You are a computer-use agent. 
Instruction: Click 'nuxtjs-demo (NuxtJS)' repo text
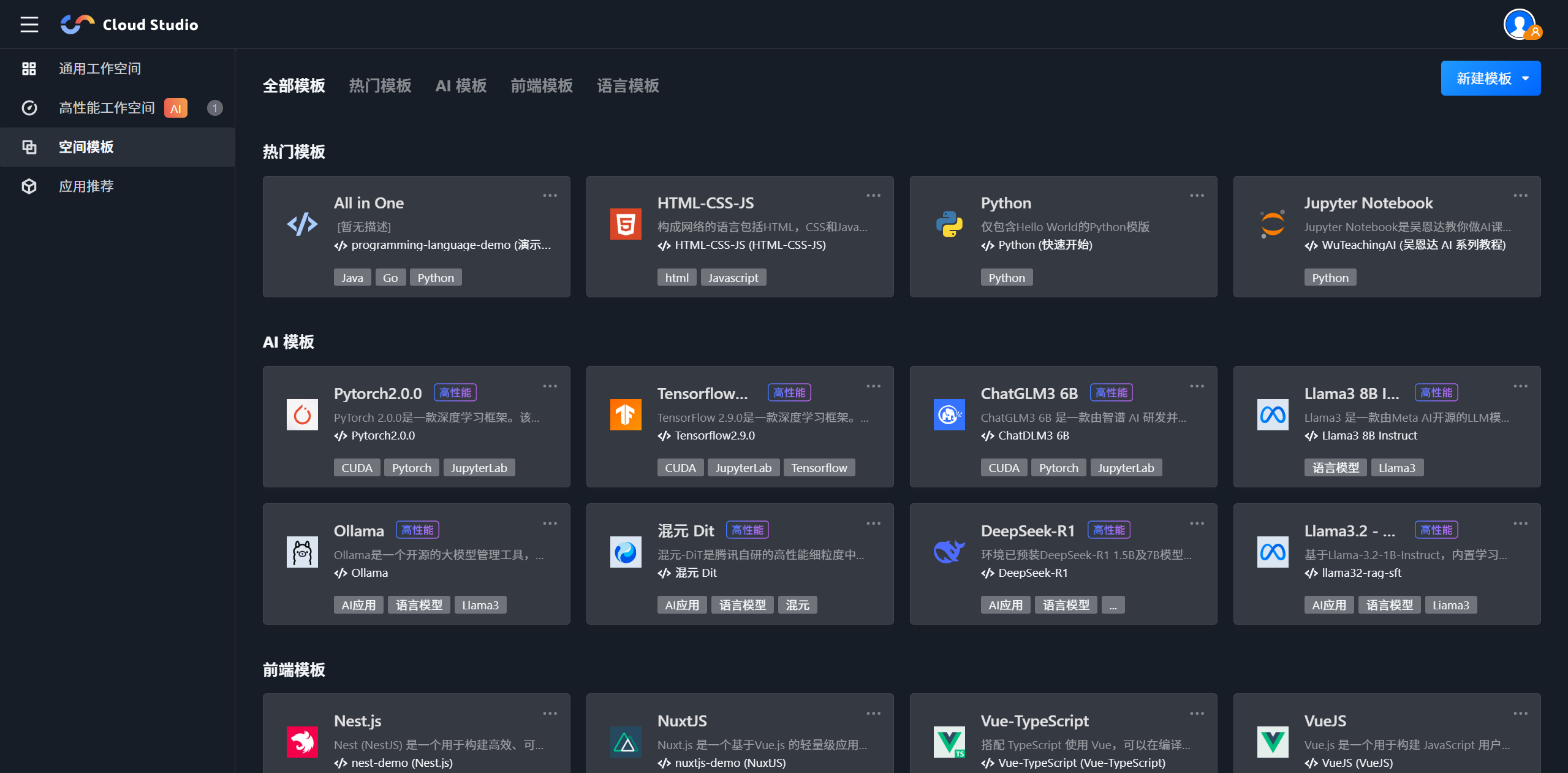(730, 763)
